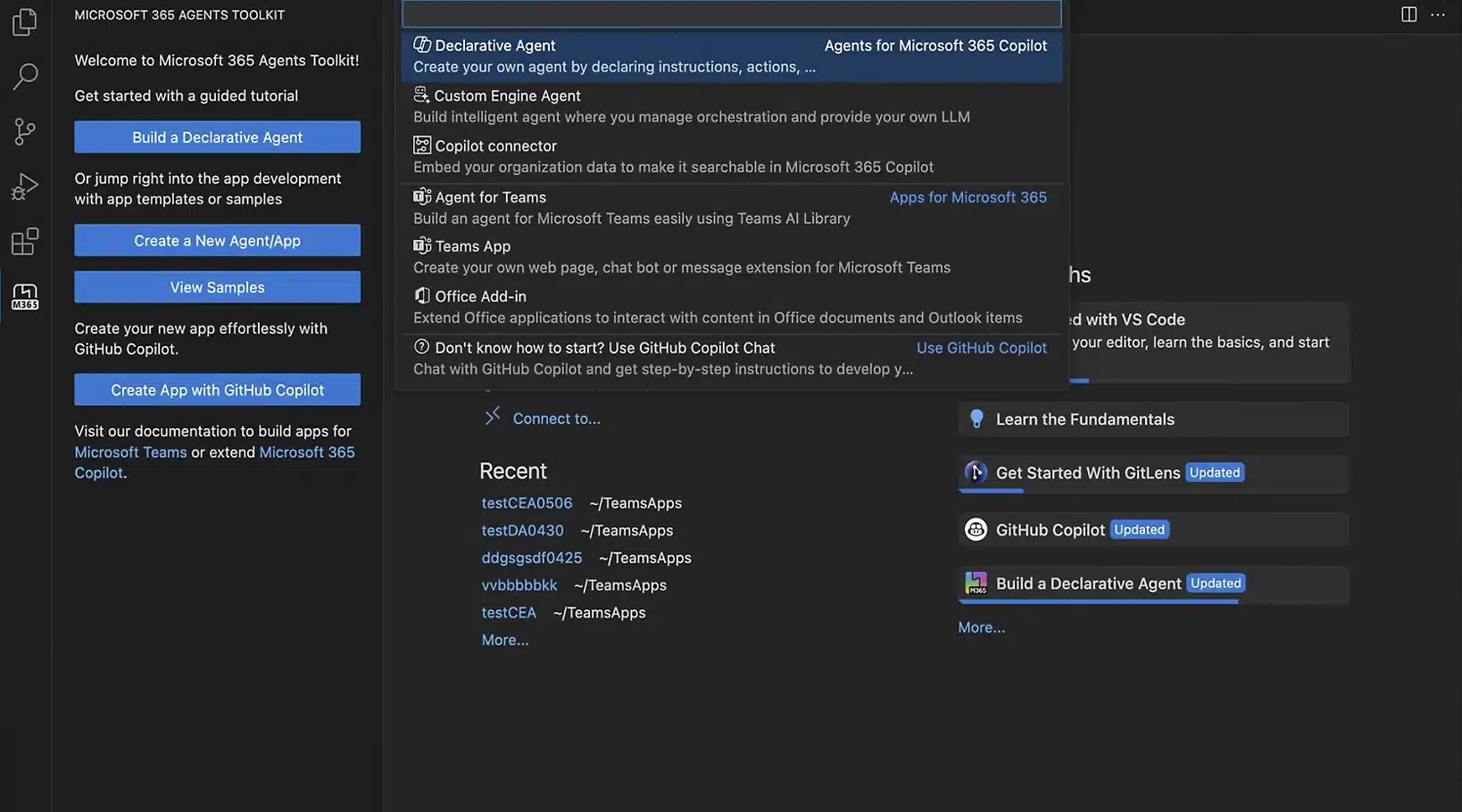1462x812 pixels.
Task: Open the Source Control view icon
Action: click(25, 132)
